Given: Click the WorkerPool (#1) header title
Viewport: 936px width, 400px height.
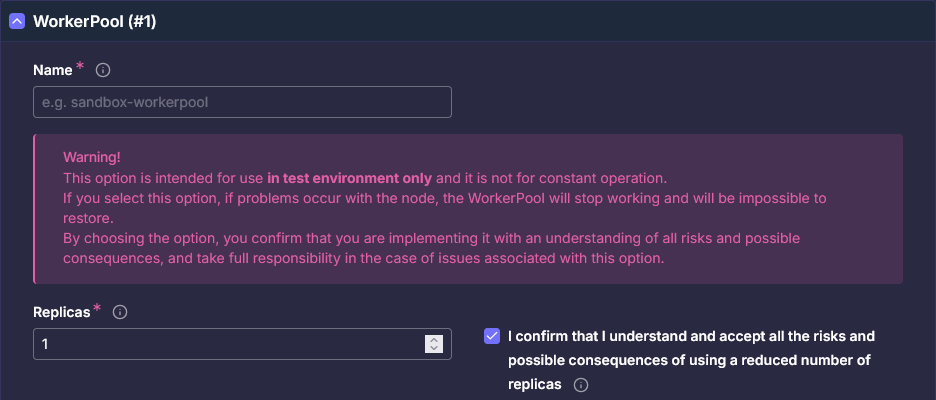Looking at the screenshot, I should coord(94,21).
